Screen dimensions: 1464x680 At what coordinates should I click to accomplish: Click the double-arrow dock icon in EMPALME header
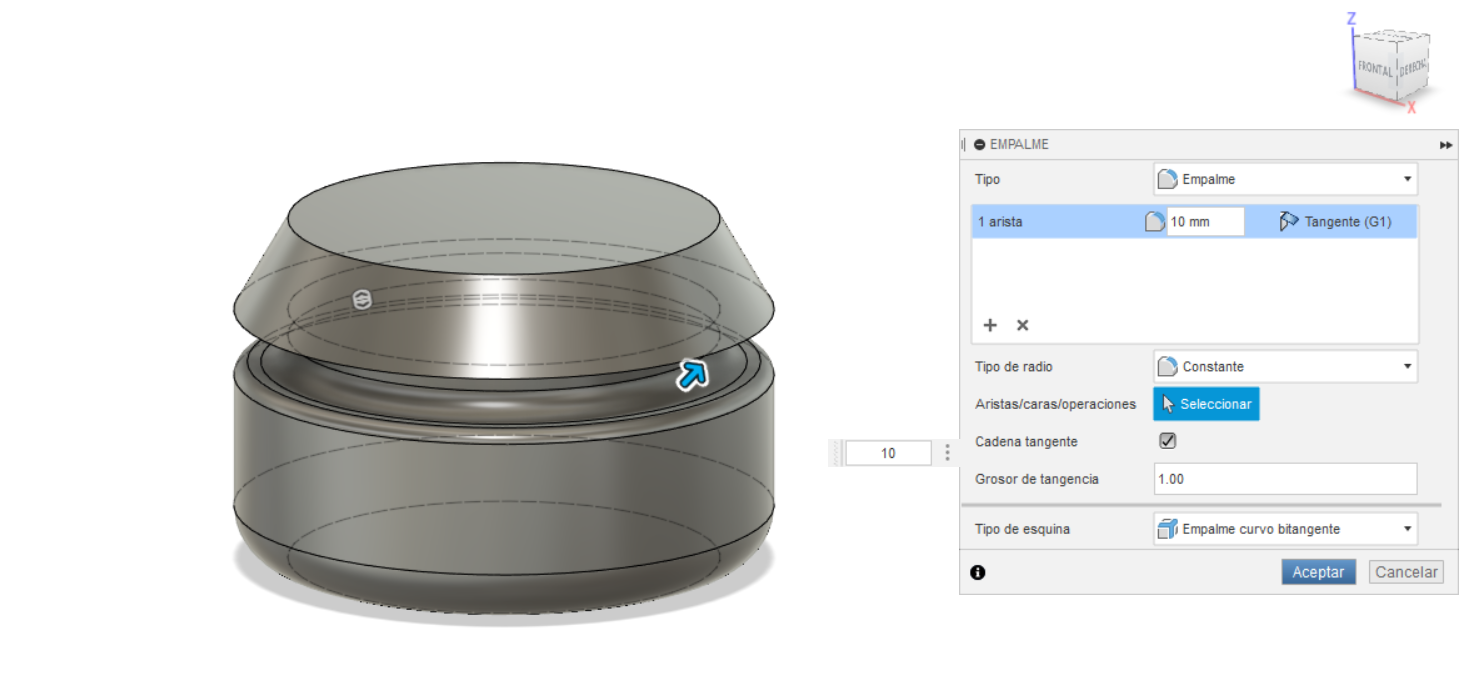tap(1446, 145)
